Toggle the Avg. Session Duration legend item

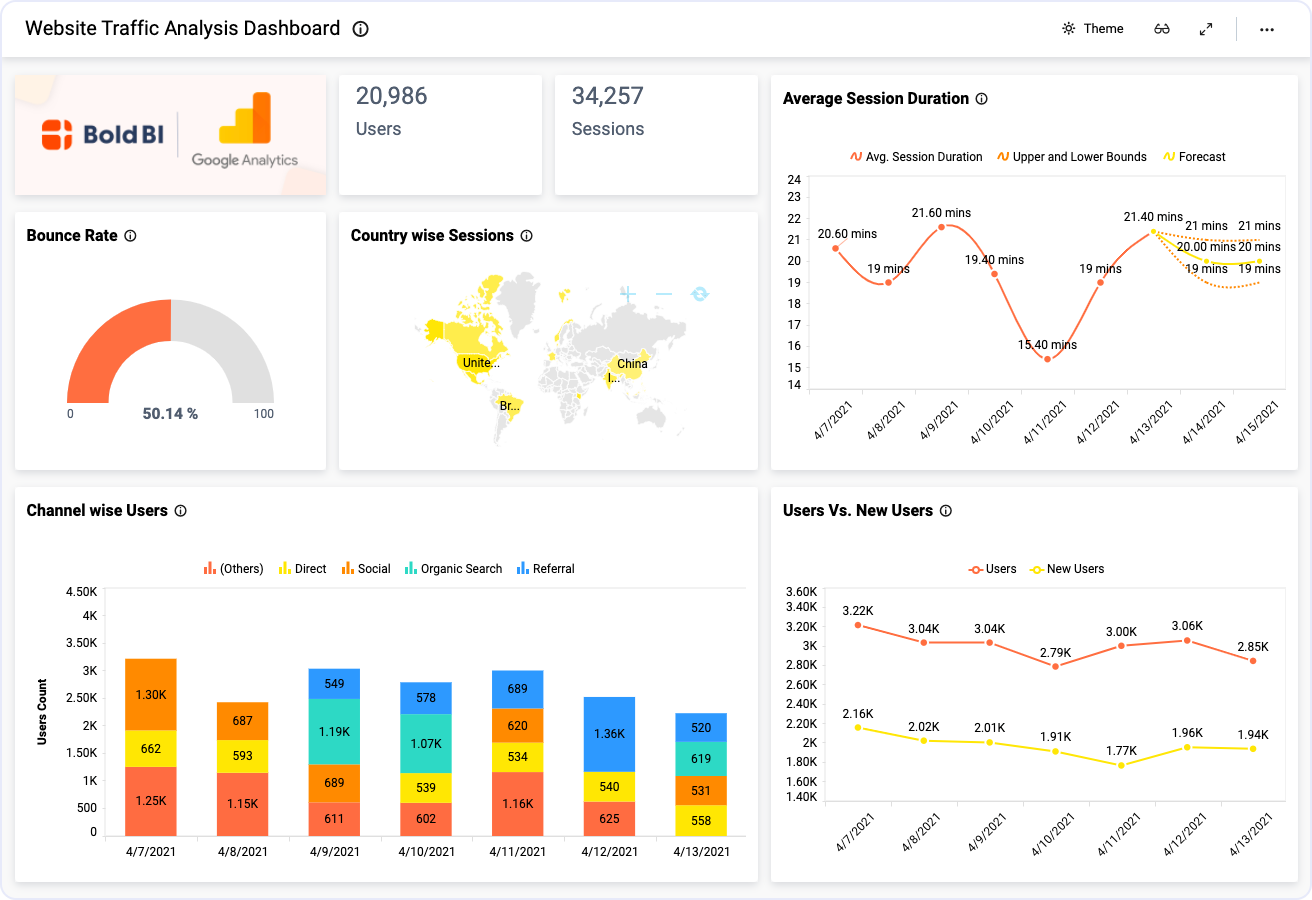(916, 157)
